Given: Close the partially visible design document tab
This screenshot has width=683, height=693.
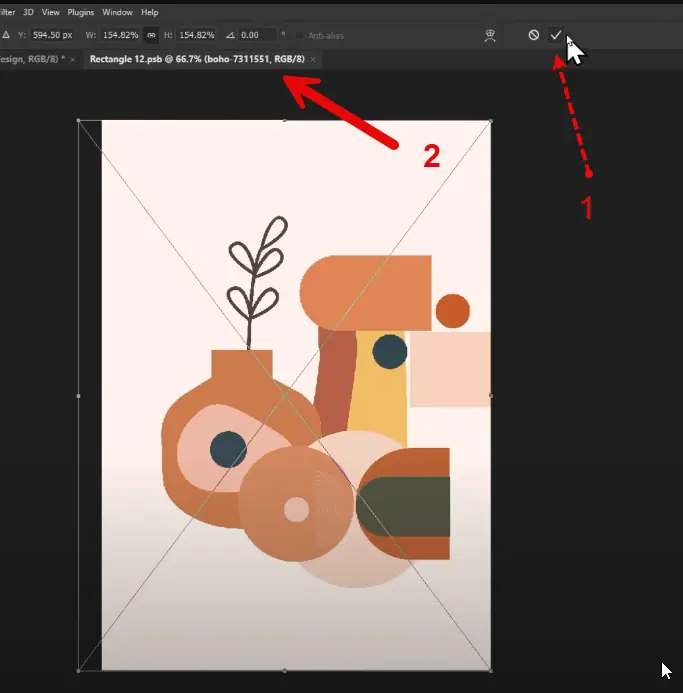Looking at the screenshot, I should [72, 60].
